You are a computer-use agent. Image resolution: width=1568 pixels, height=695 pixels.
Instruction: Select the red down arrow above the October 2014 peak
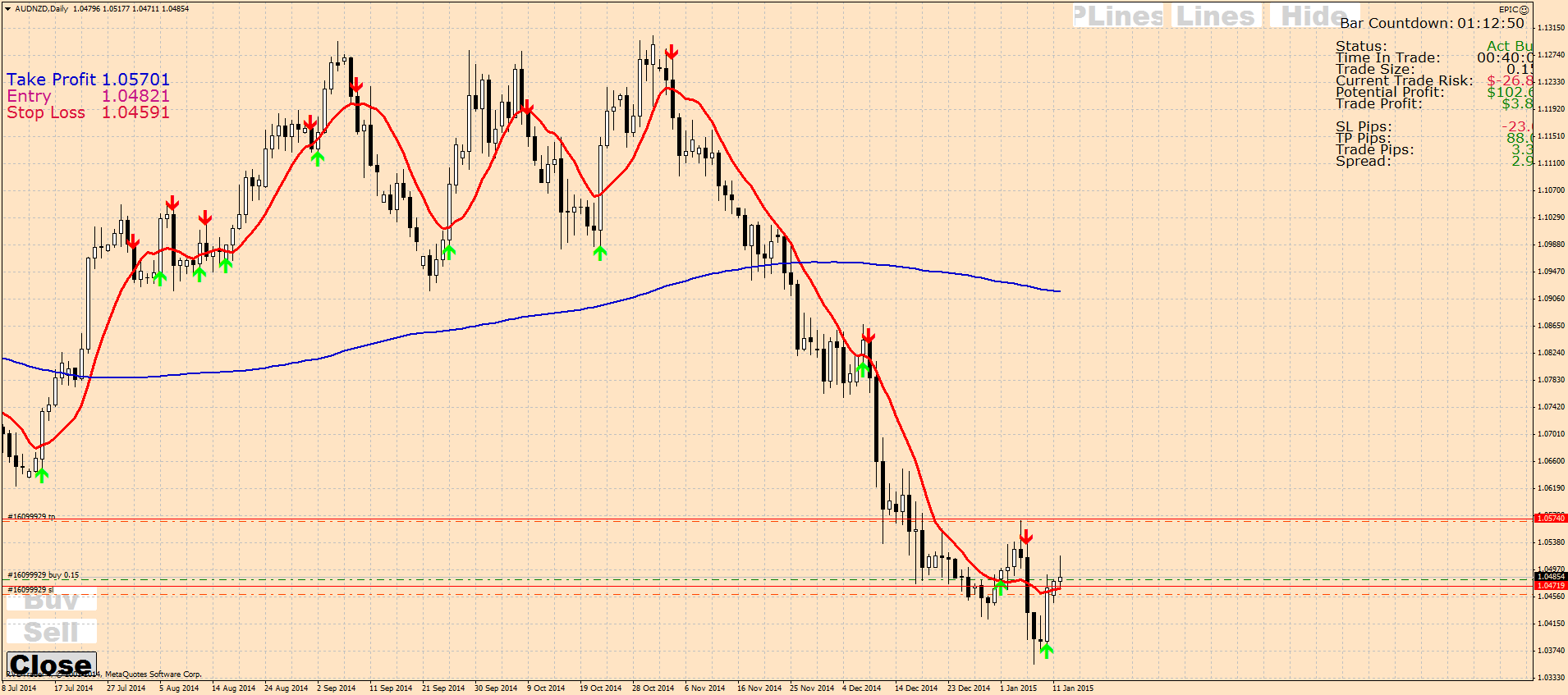672,53
